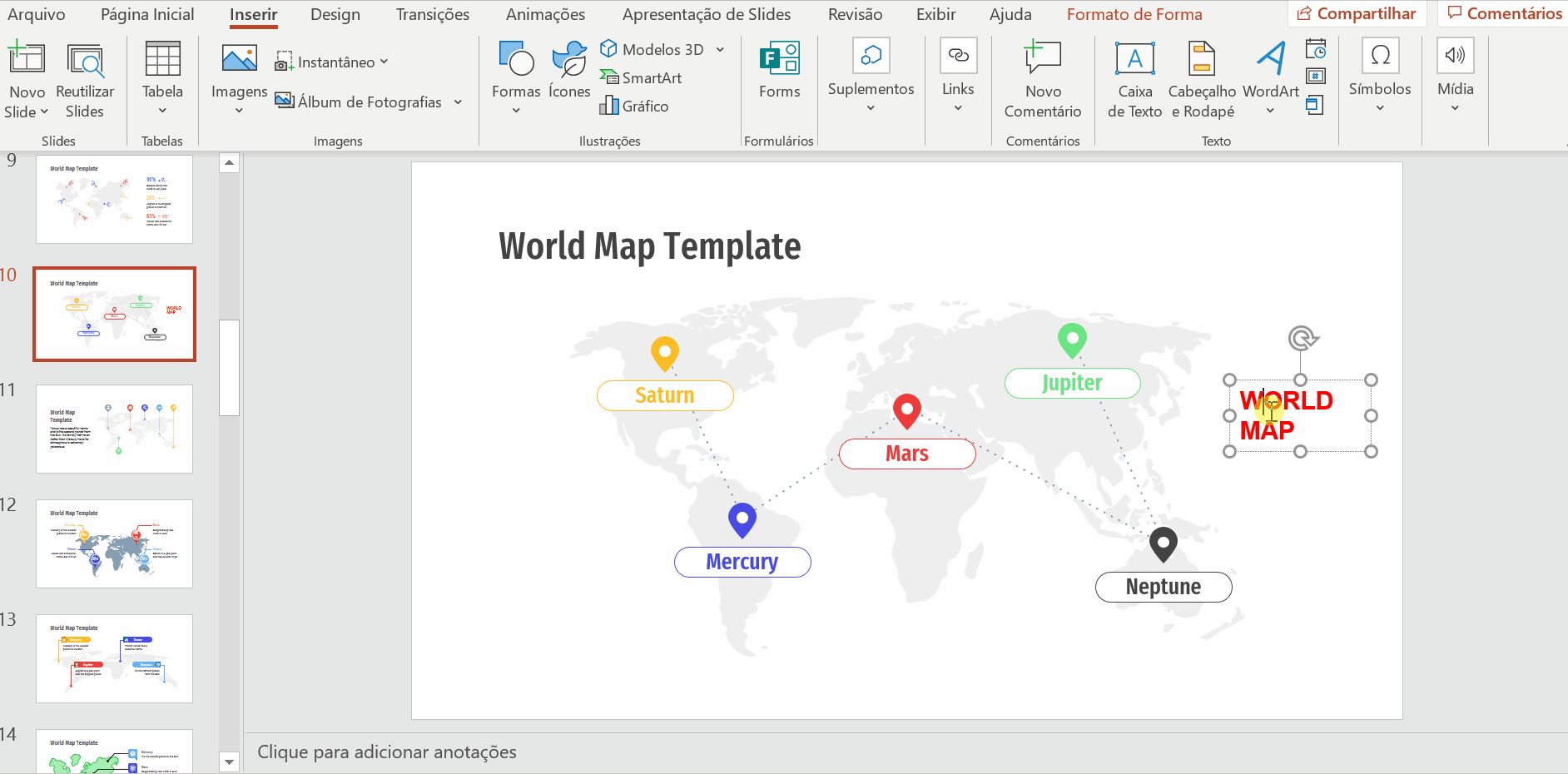Click the notes area to add anotações

906,752
